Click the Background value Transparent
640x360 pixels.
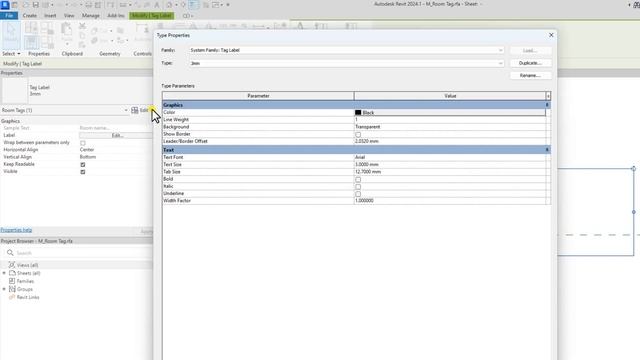click(450, 127)
